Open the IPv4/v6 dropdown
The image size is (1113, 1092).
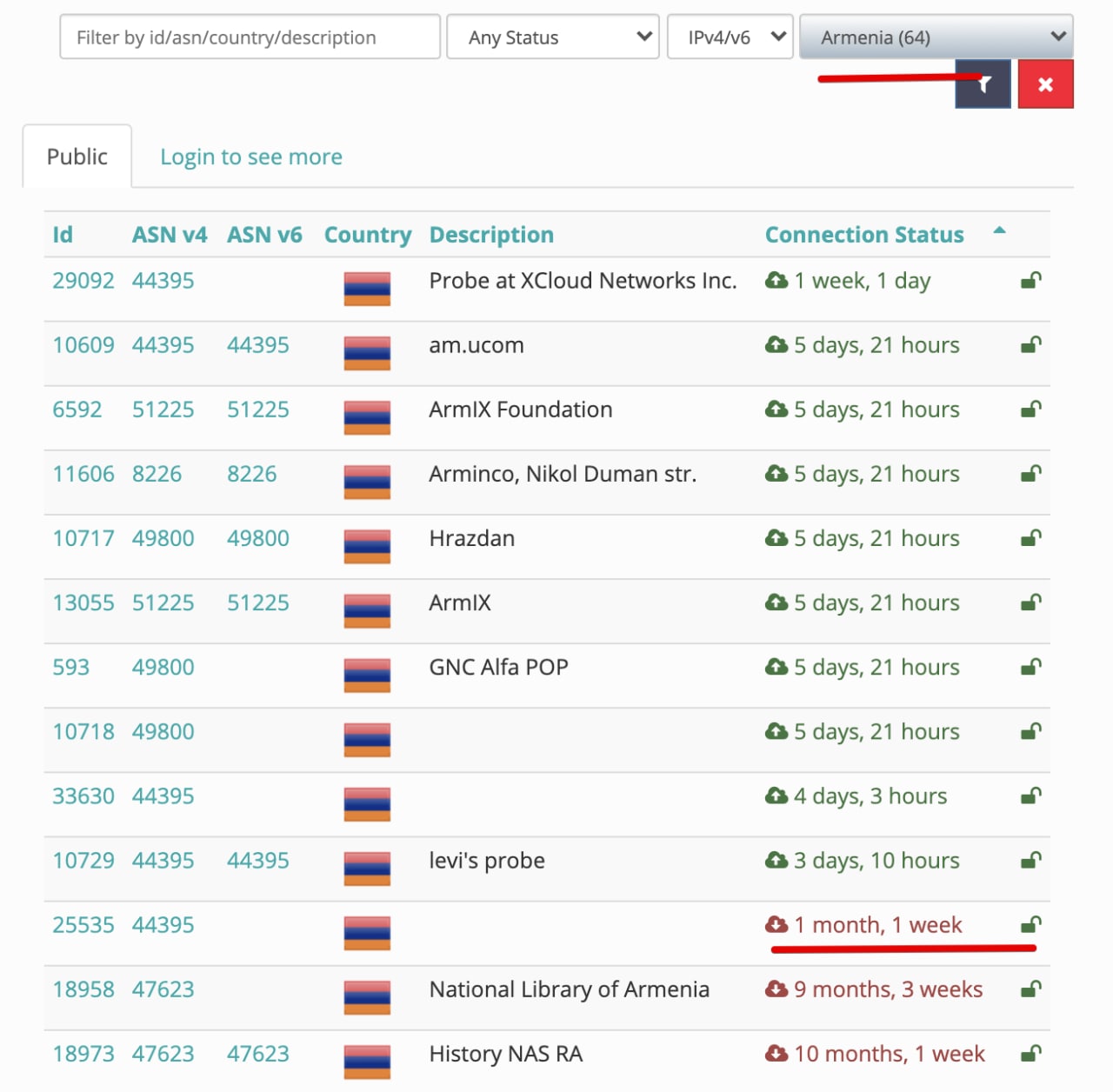coord(730,37)
